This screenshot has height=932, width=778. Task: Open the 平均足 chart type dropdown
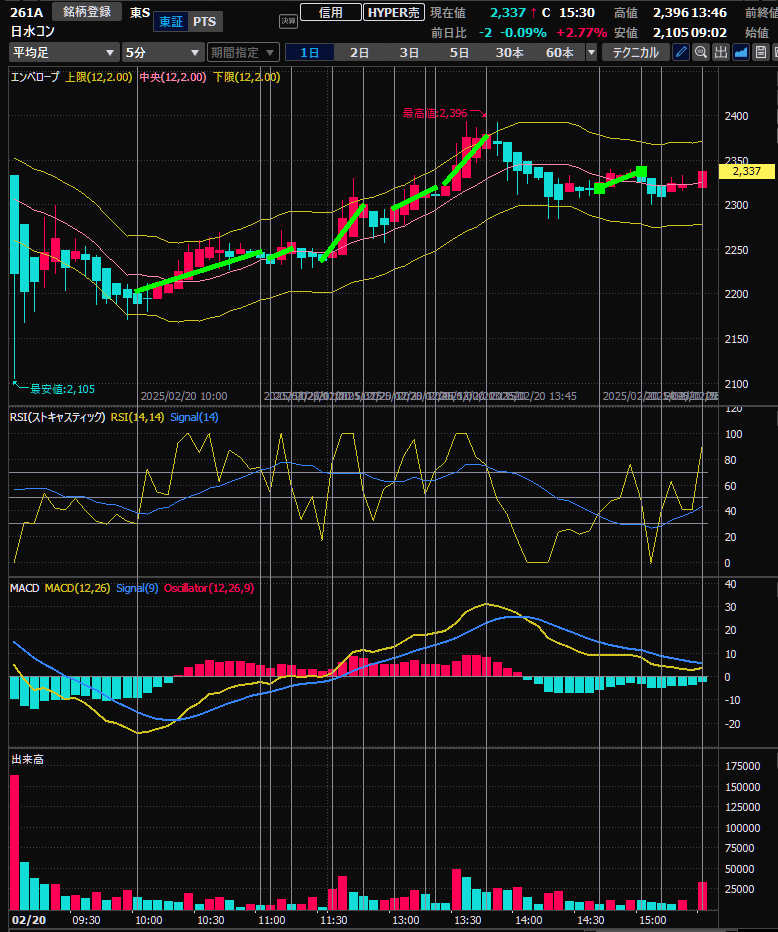point(62,52)
